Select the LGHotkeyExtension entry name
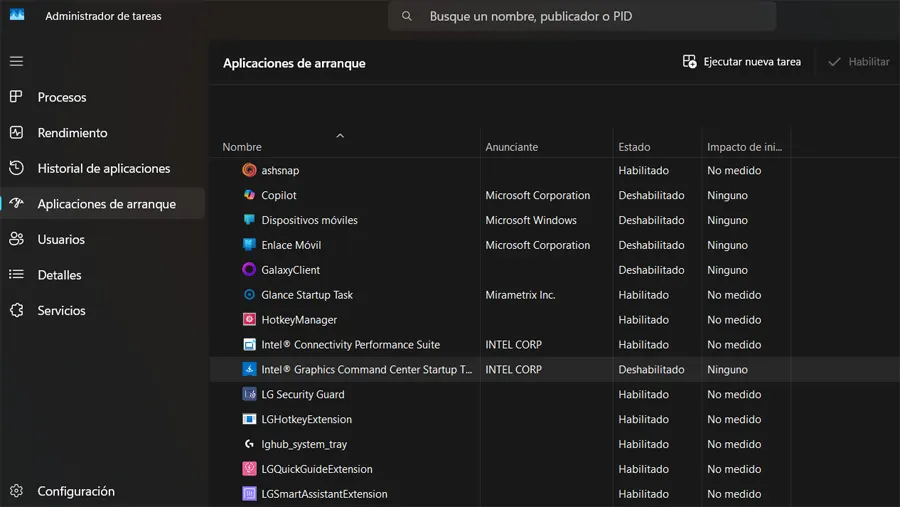The width and height of the screenshot is (900, 507). (x=307, y=419)
